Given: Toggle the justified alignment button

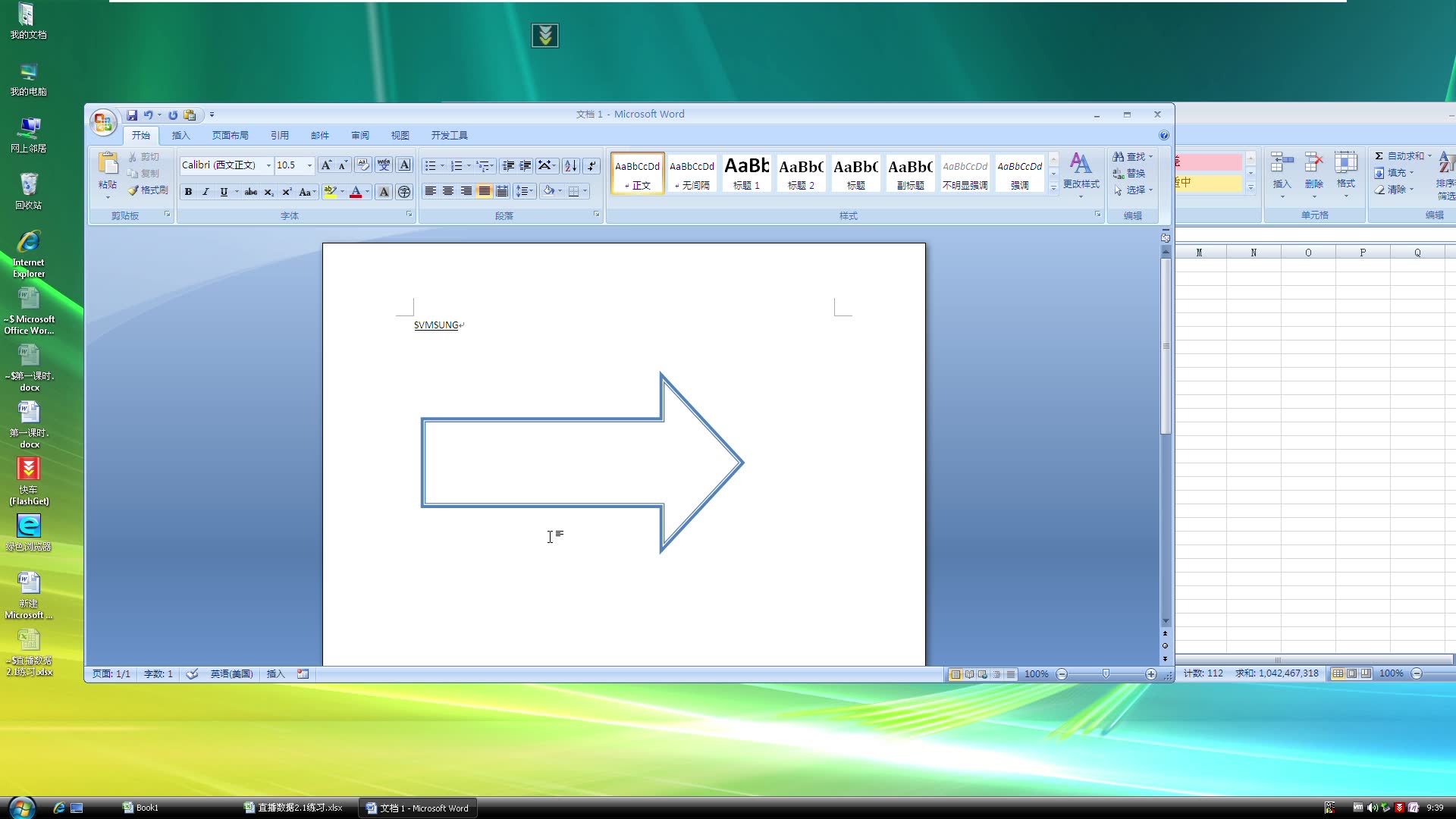Looking at the screenshot, I should point(484,191).
